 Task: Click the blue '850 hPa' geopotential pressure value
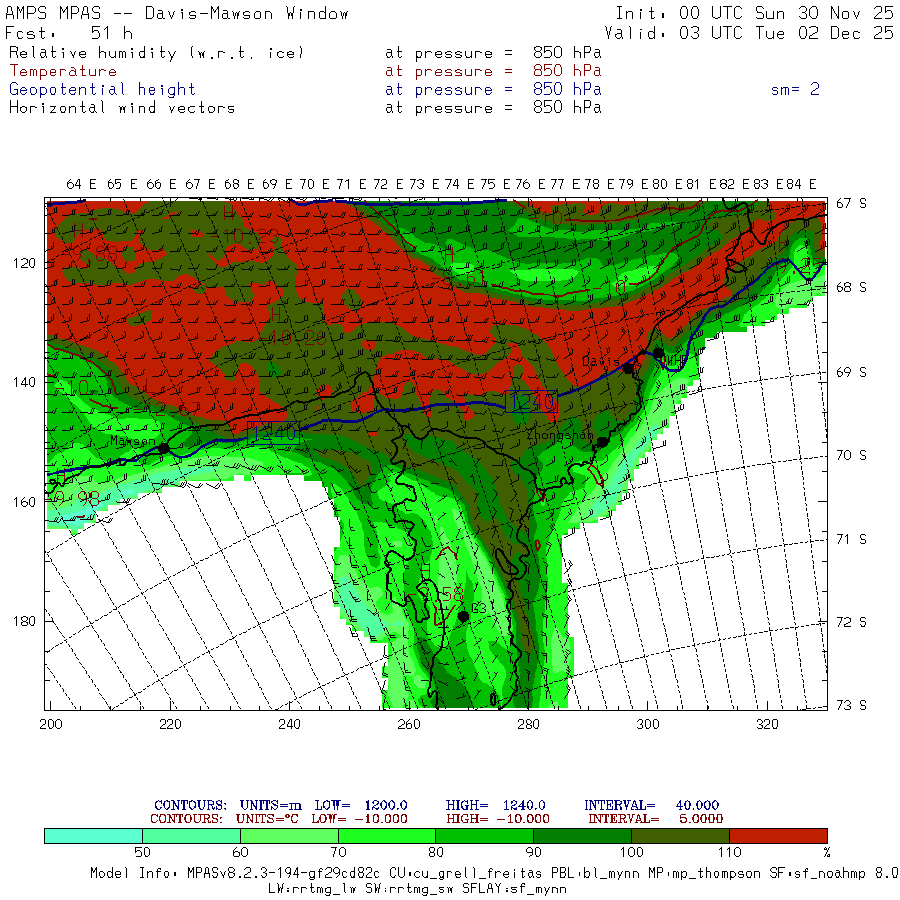coord(567,89)
